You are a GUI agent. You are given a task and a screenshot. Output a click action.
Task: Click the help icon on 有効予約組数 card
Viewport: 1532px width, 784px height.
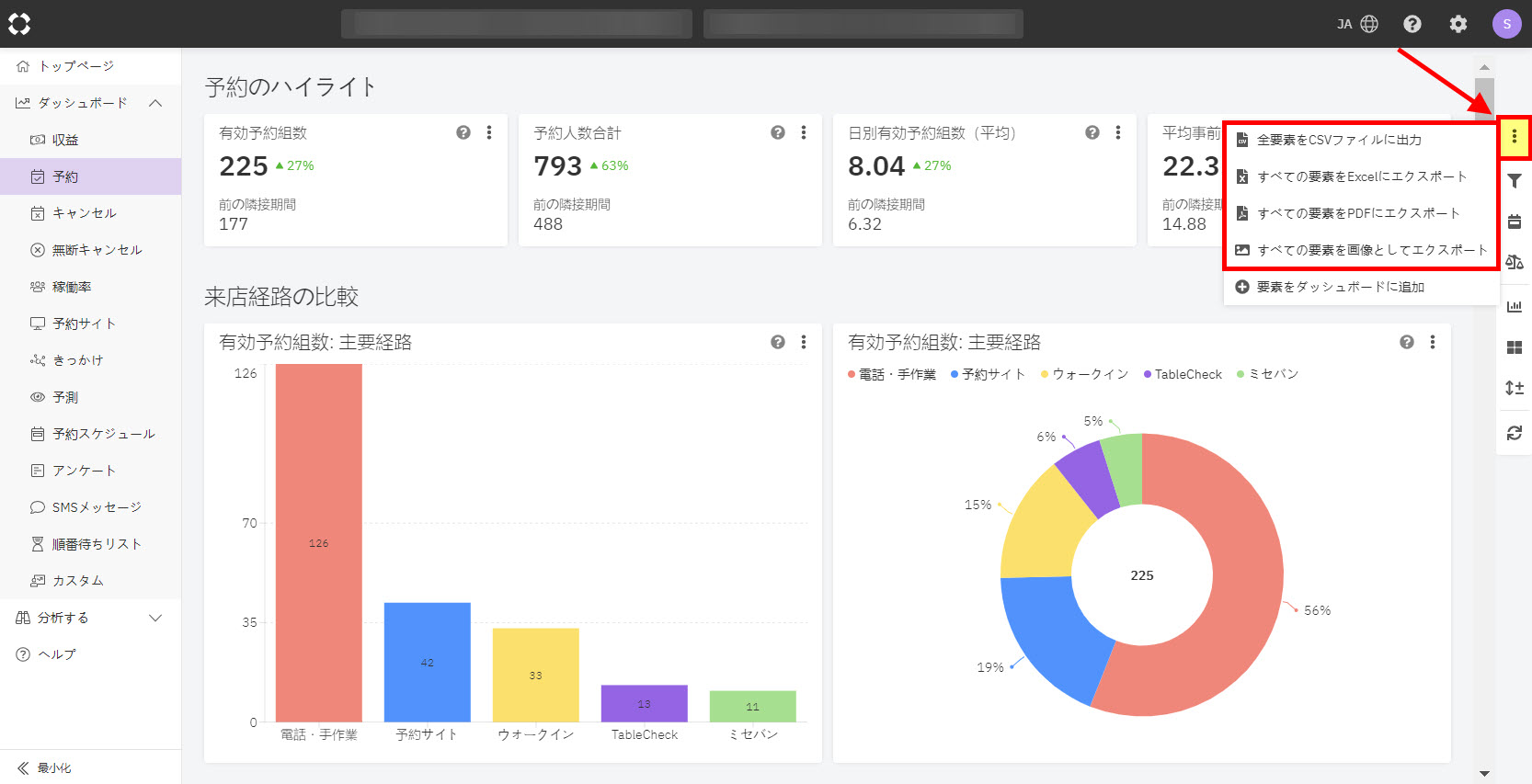tap(463, 132)
